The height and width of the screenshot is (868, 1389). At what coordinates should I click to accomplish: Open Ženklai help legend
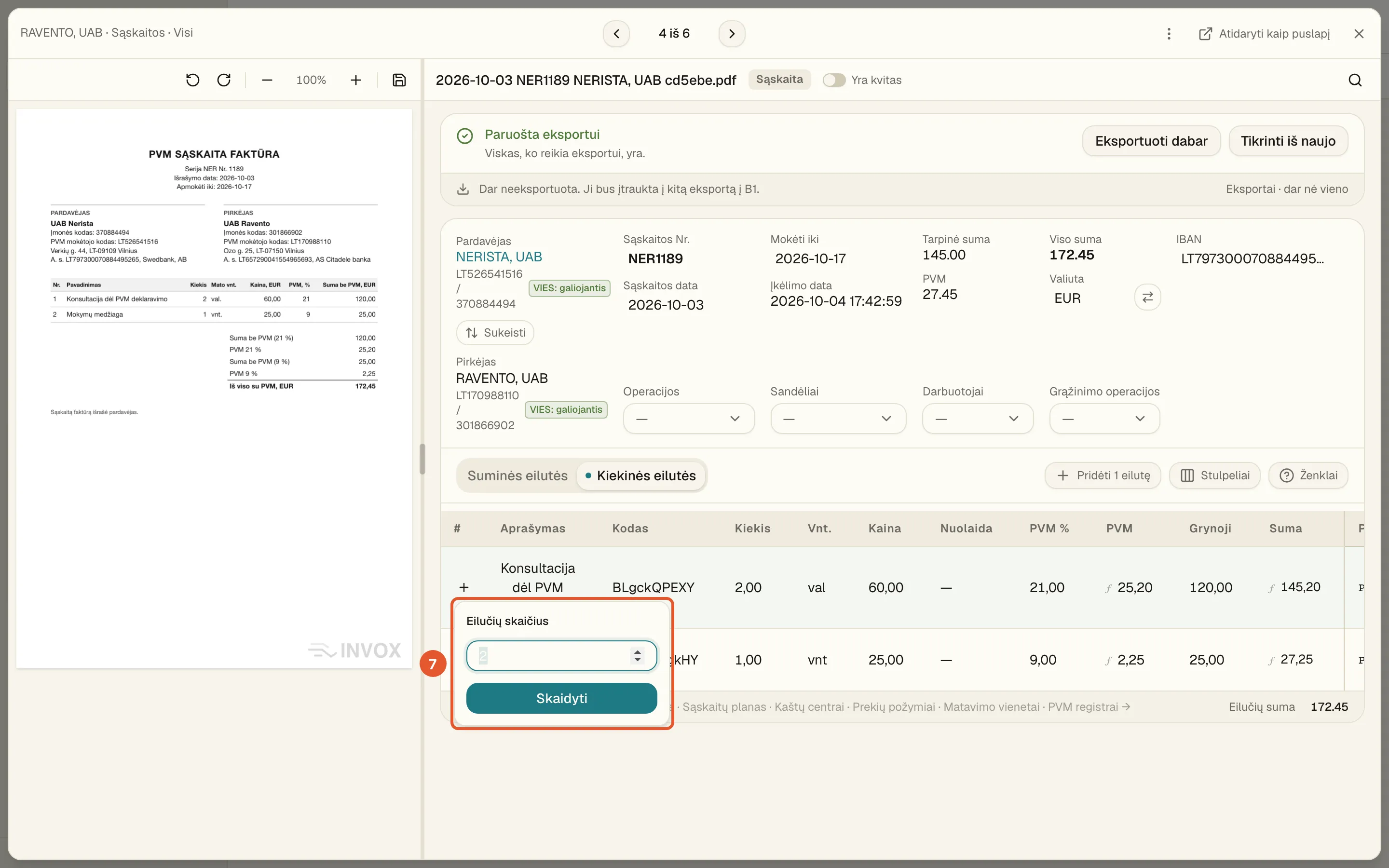click(x=1308, y=475)
